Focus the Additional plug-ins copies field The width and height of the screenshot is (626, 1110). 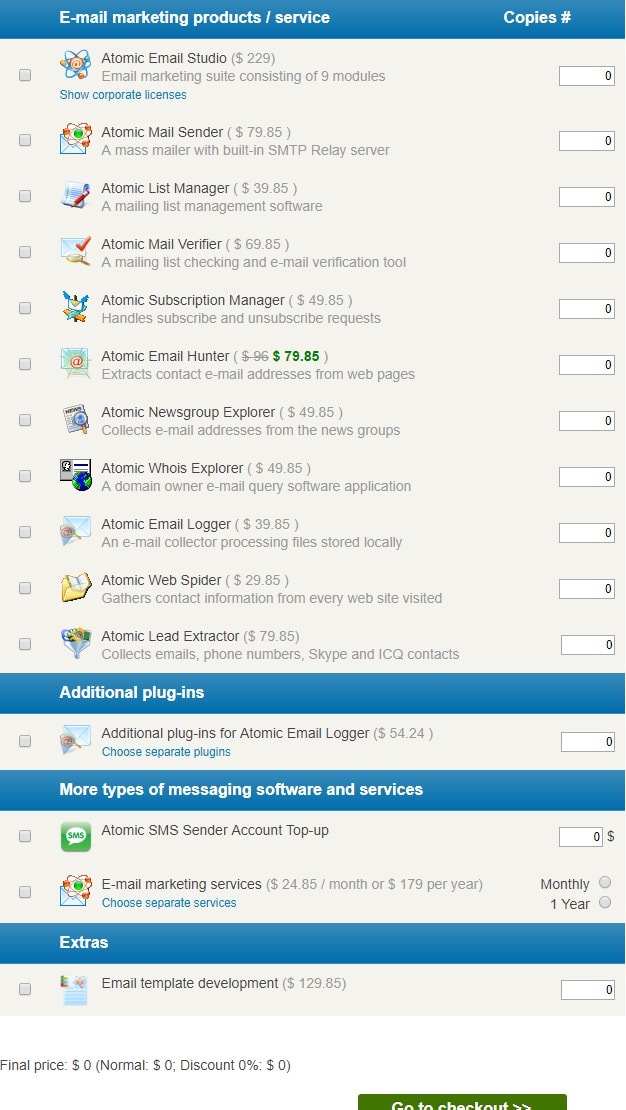588,742
